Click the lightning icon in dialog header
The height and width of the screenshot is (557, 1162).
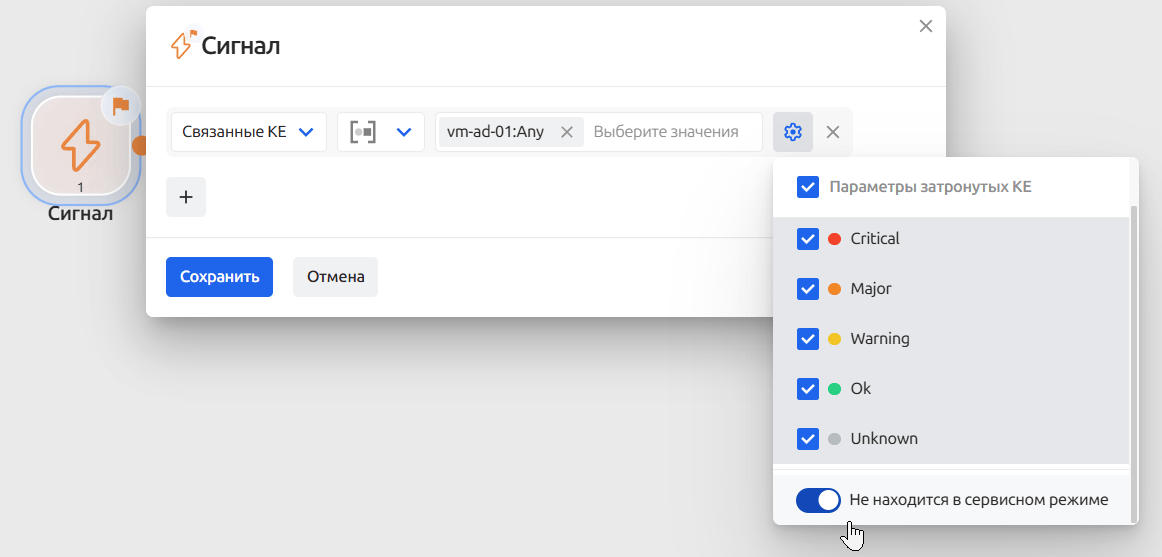pos(183,44)
